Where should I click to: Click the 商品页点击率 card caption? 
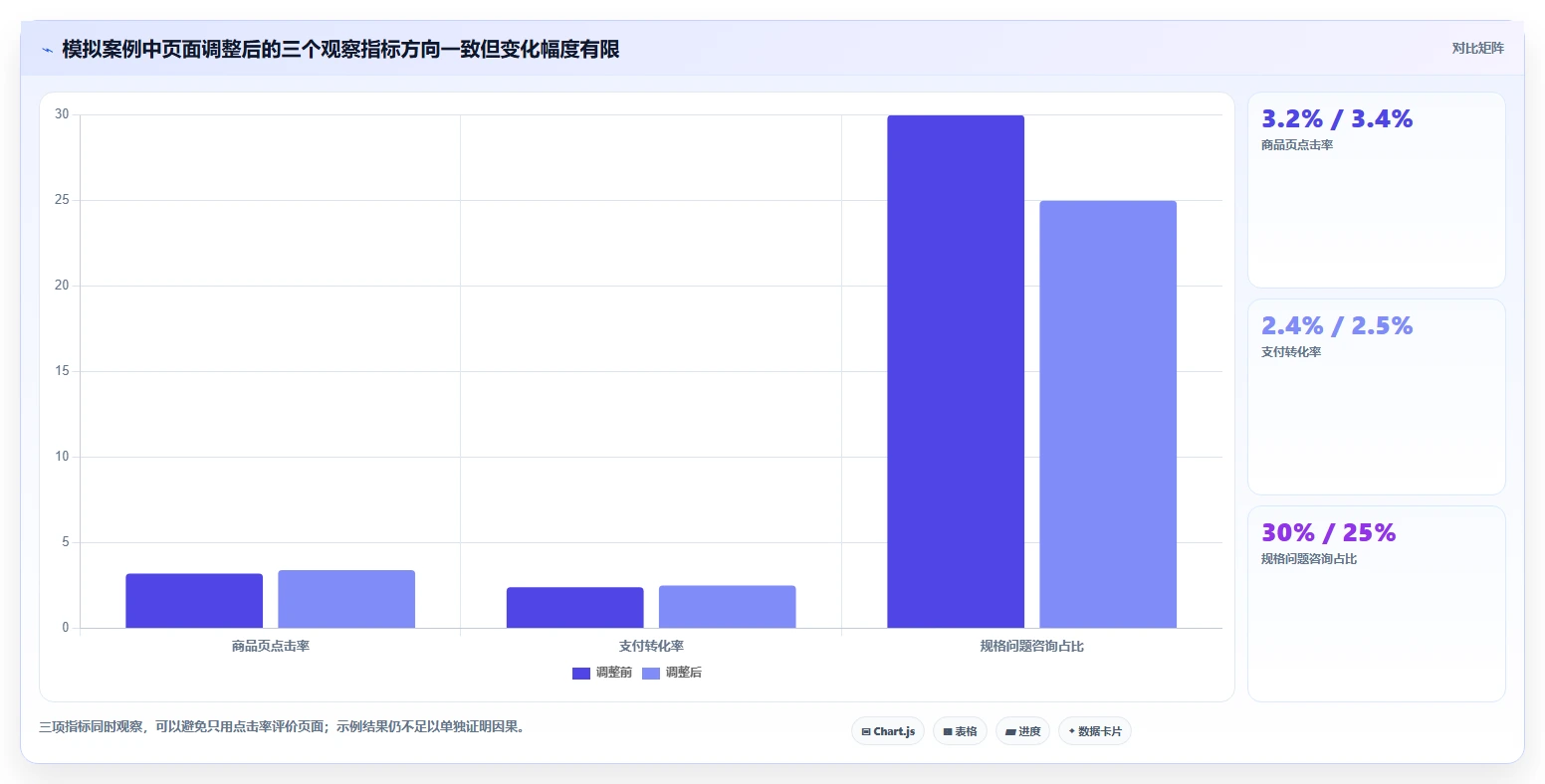(x=1297, y=145)
